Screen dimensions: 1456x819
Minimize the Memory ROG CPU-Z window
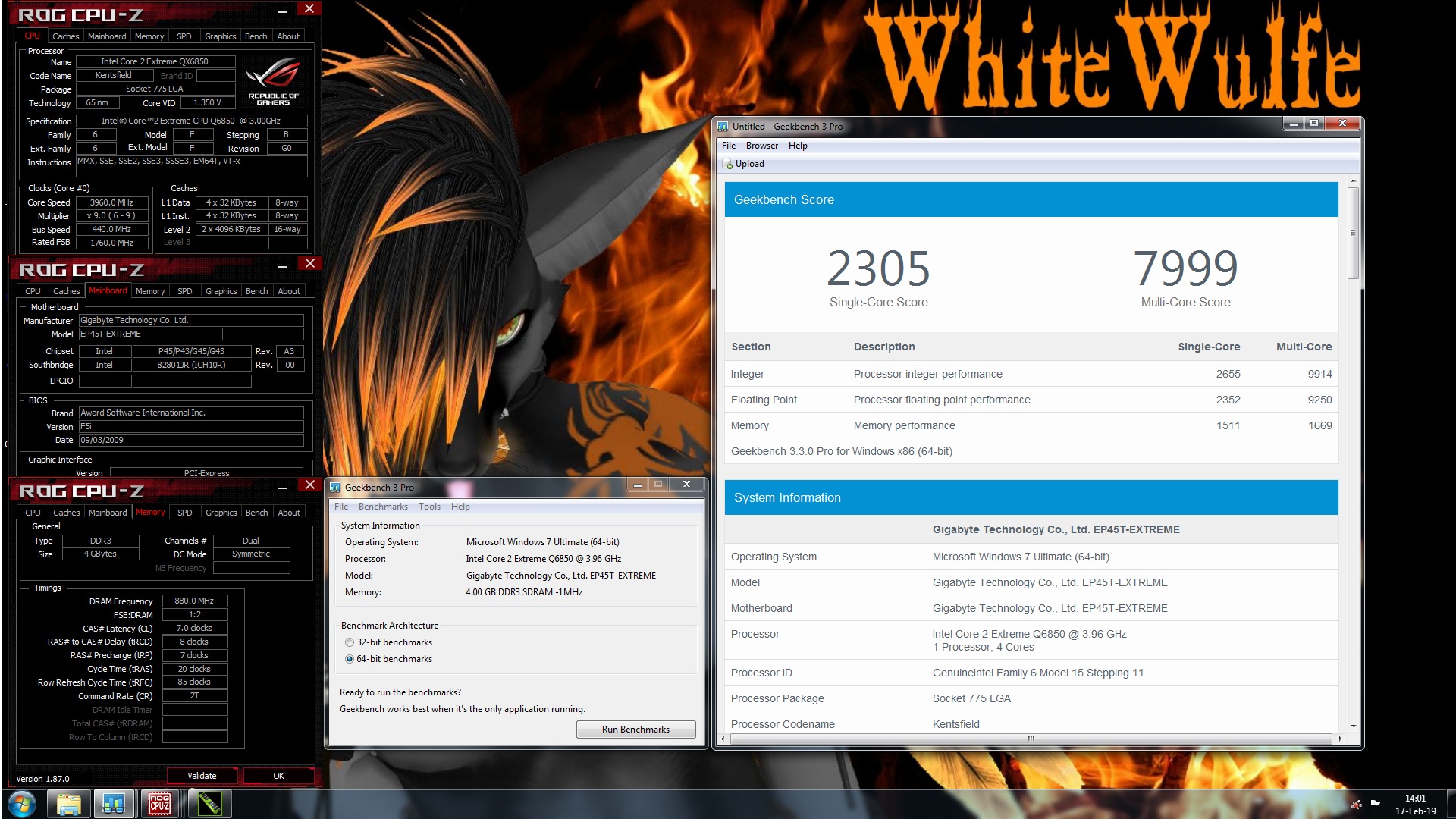[282, 488]
